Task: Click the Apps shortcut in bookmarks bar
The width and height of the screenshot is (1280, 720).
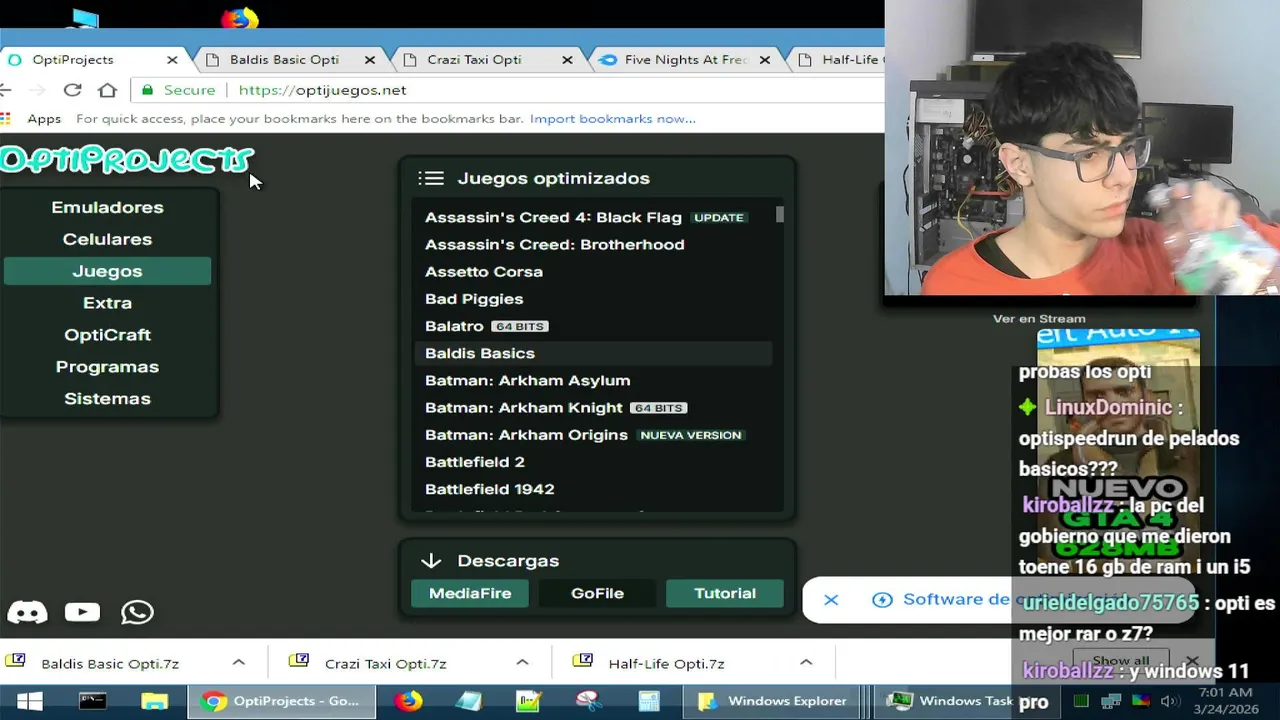Action: tap(32, 118)
